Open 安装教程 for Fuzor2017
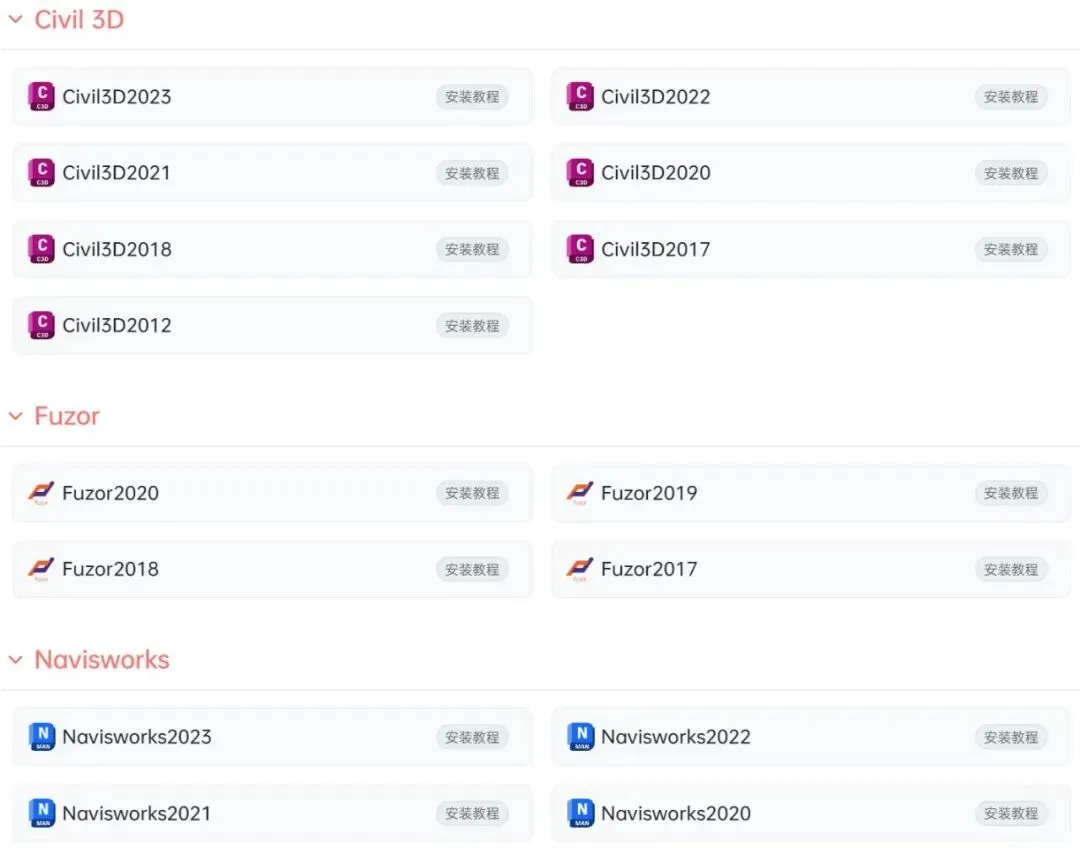Image resolution: width=1080 pixels, height=848 pixels. click(x=1010, y=569)
